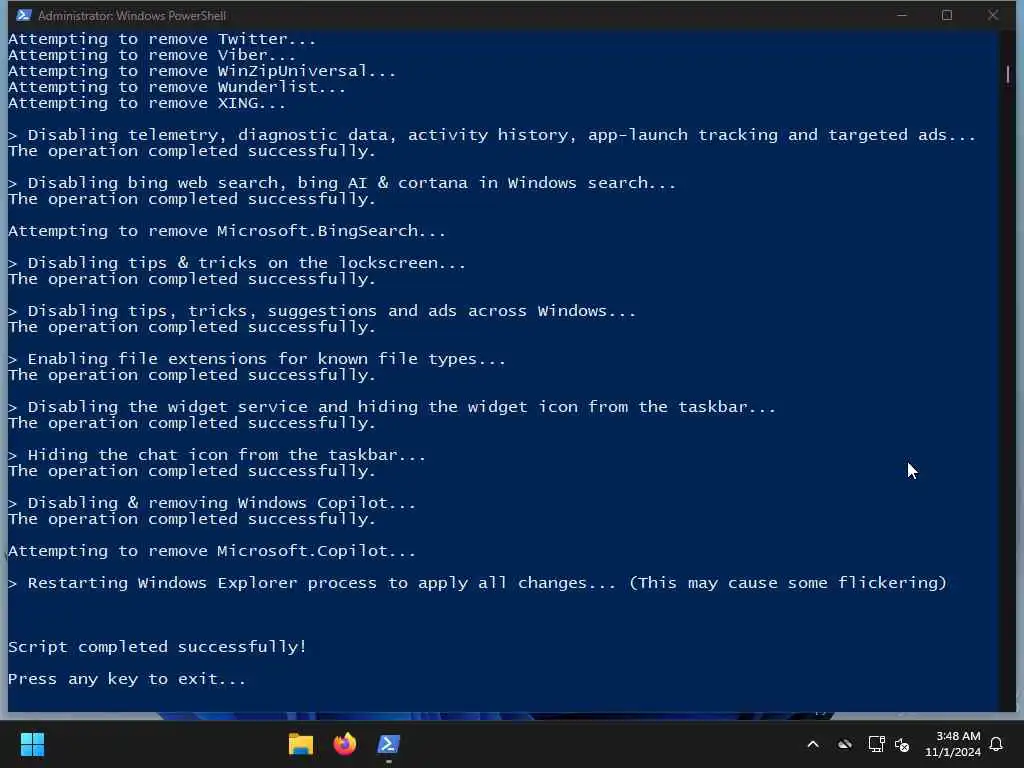
Task: Click 'Attempting to remove Viber...' line
Action: [x=152, y=55]
